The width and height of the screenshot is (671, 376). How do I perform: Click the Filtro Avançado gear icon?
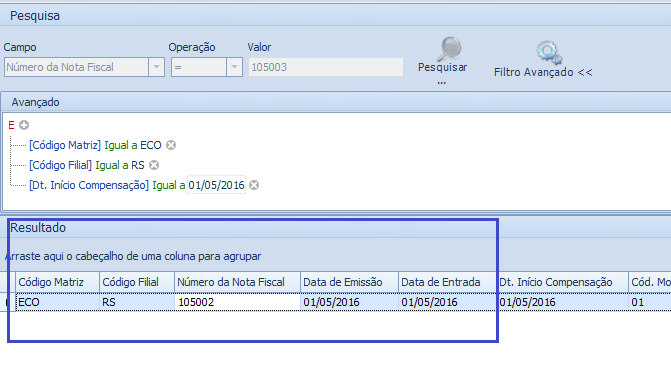[x=549, y=53]
